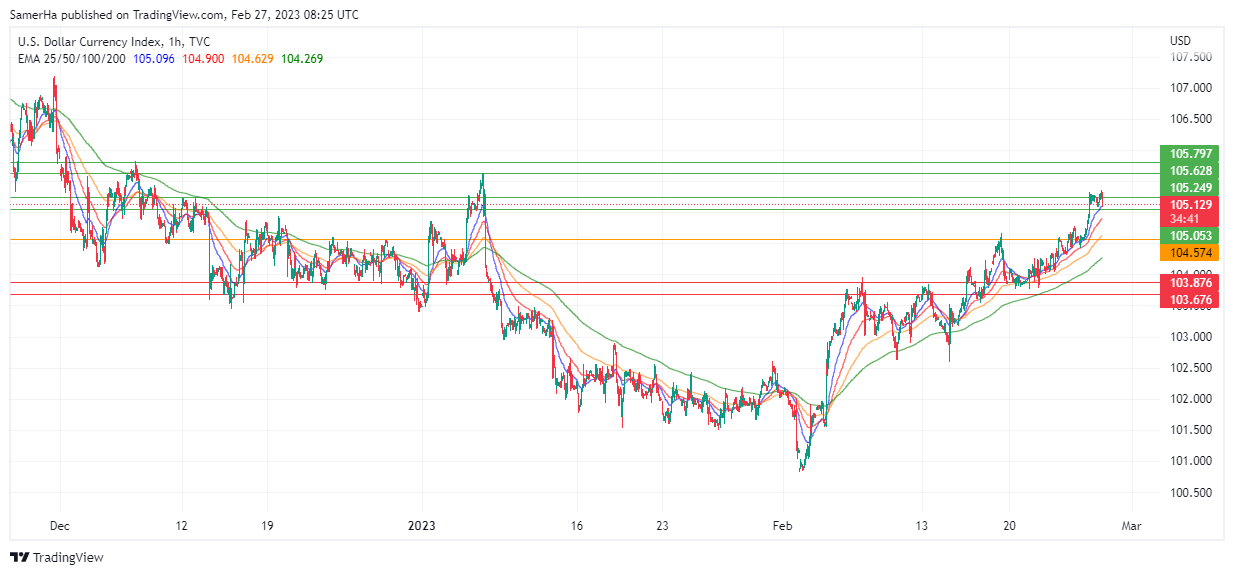Viewport: 1234px width, 575px height.
Task: Click the 2023 label on time axis
Action: [x=422, y=524]
